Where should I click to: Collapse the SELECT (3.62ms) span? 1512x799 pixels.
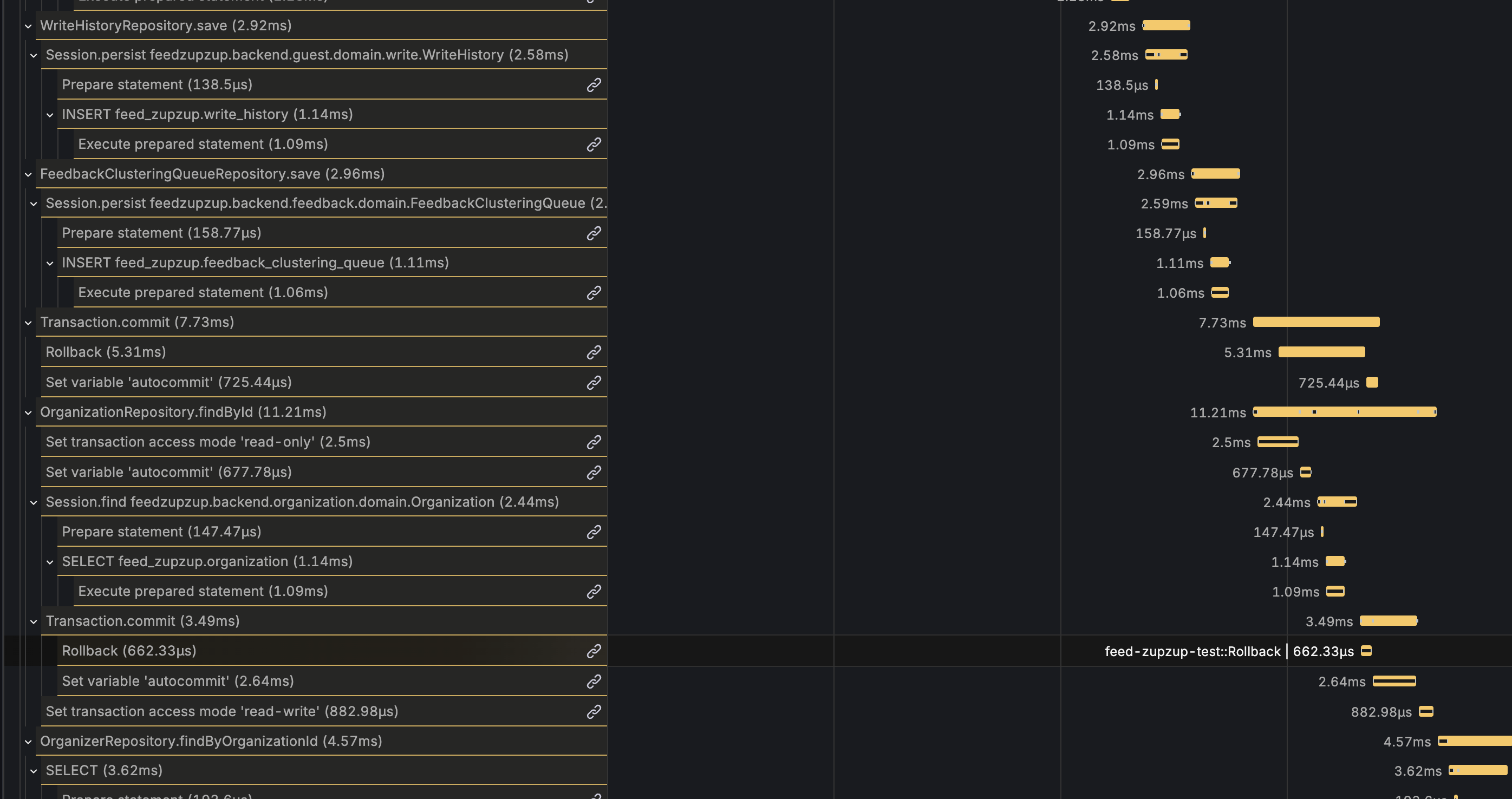34,771
